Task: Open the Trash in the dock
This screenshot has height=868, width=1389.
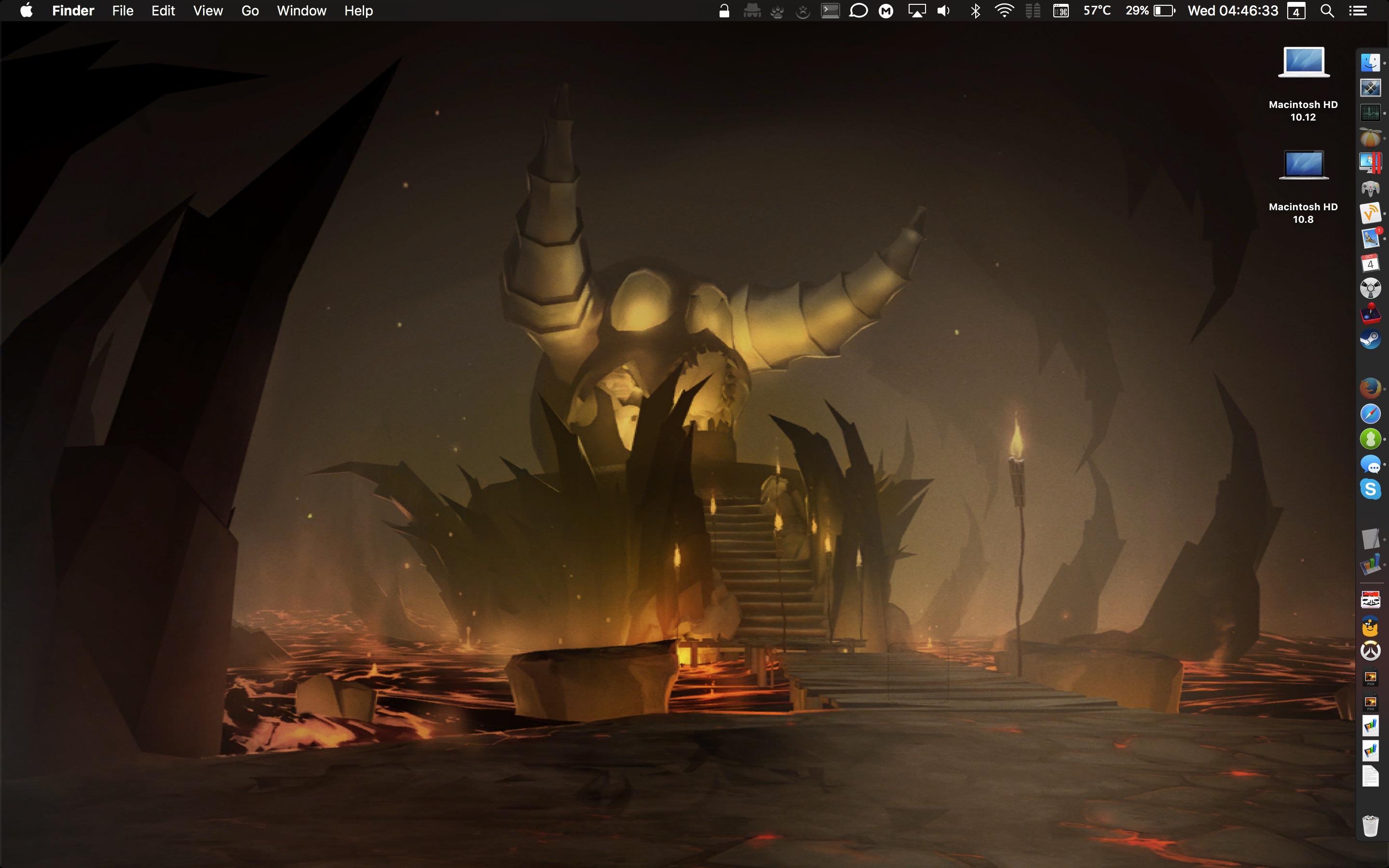Action: point(1370,826)
